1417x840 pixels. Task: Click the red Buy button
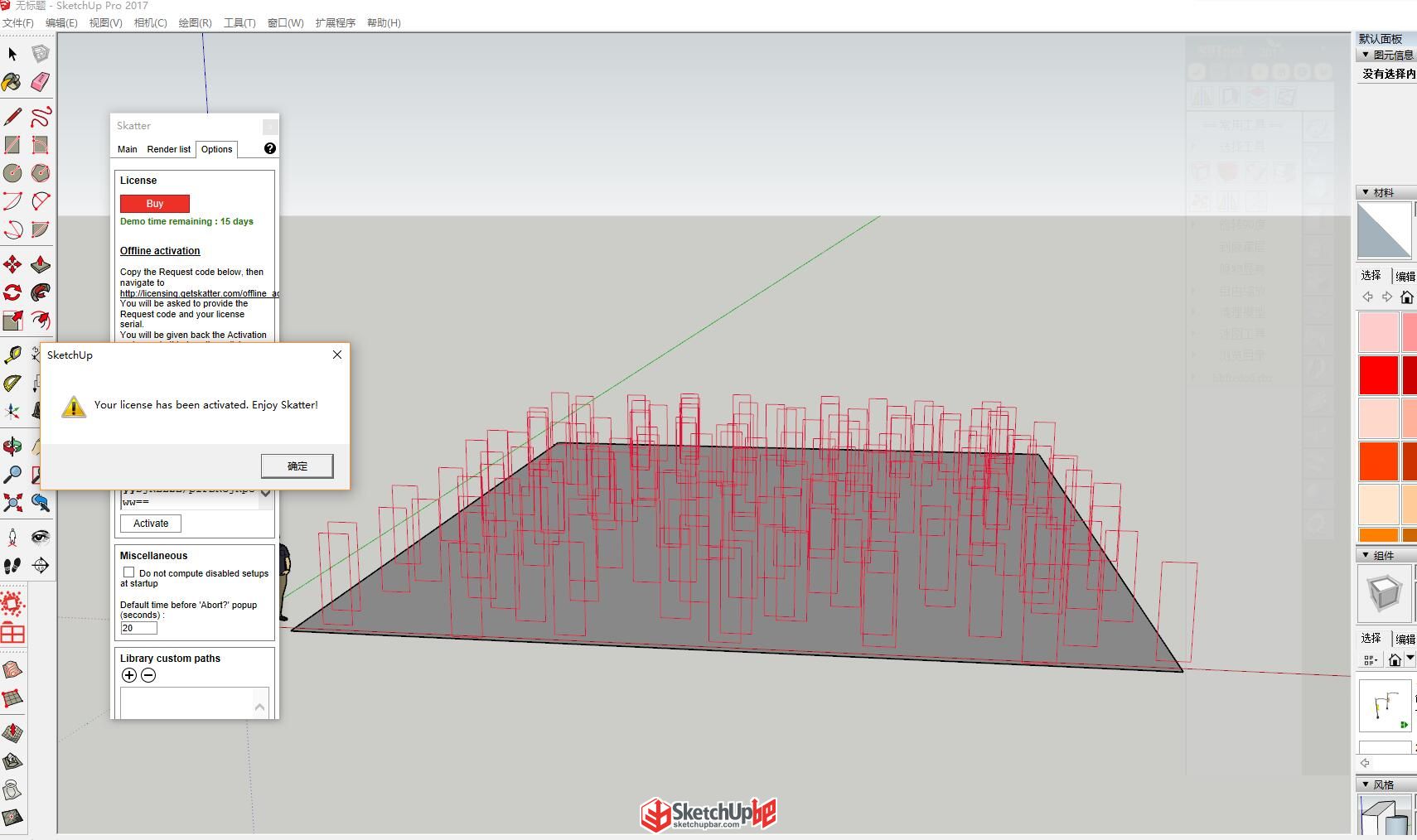click(x=155, y=204)
